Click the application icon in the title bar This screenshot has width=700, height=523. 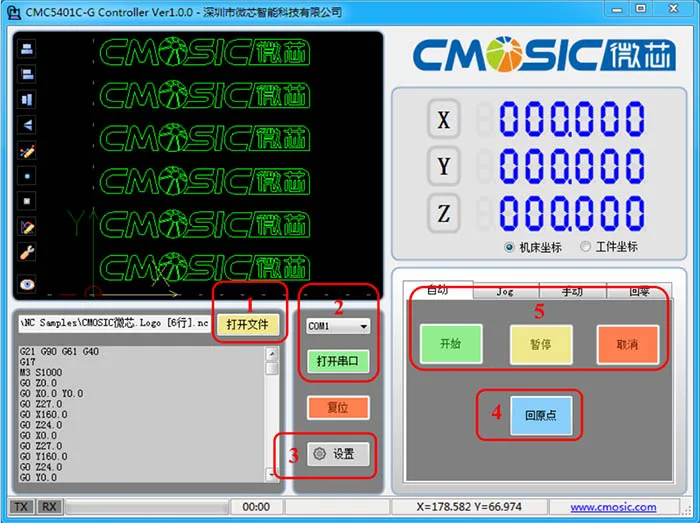coord(14,12)
